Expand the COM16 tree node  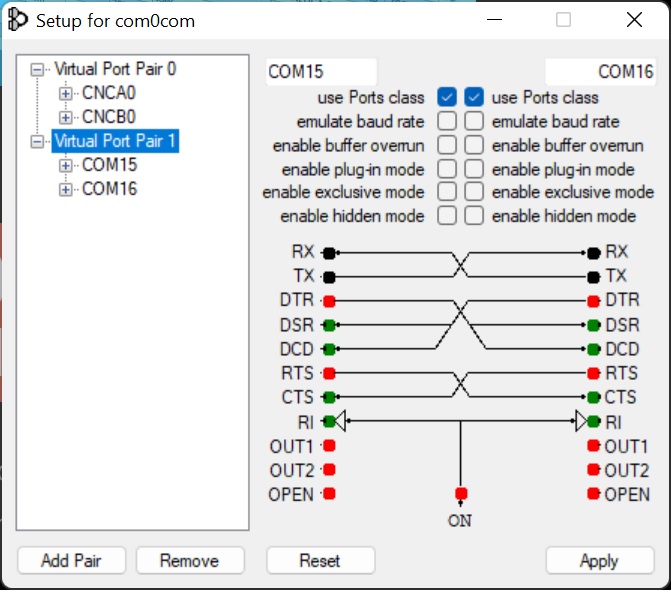pyautogui.click(x=65, y=190)
